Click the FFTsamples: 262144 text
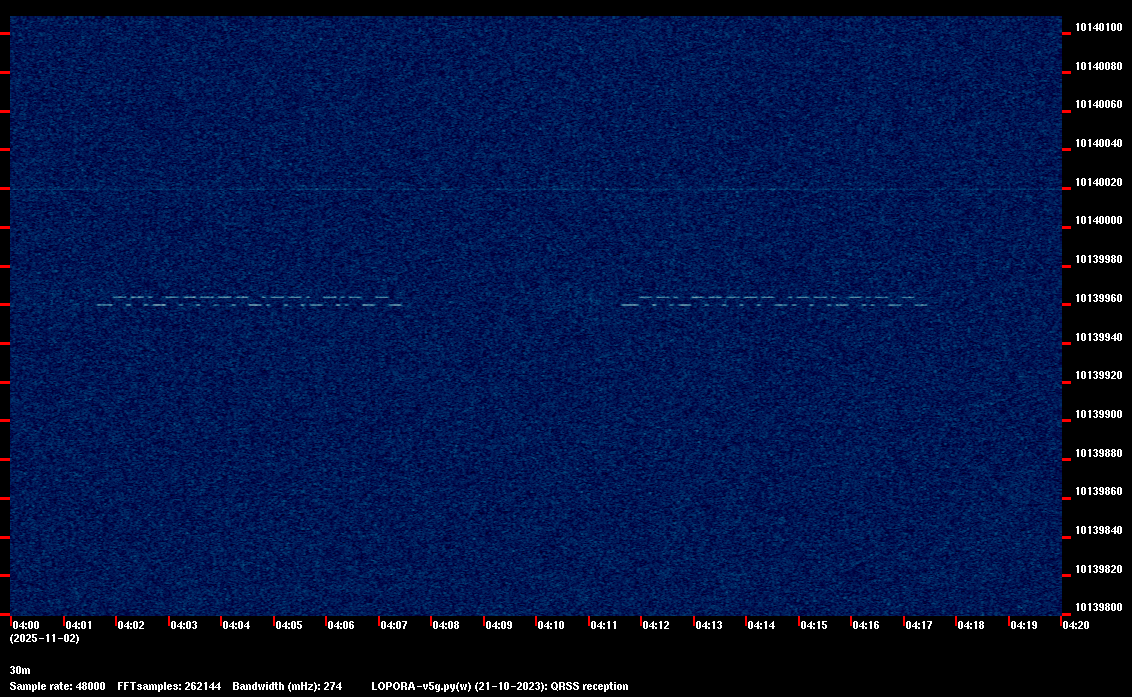This screenshot has width=1132, height=697. click(x=169, y=686)
